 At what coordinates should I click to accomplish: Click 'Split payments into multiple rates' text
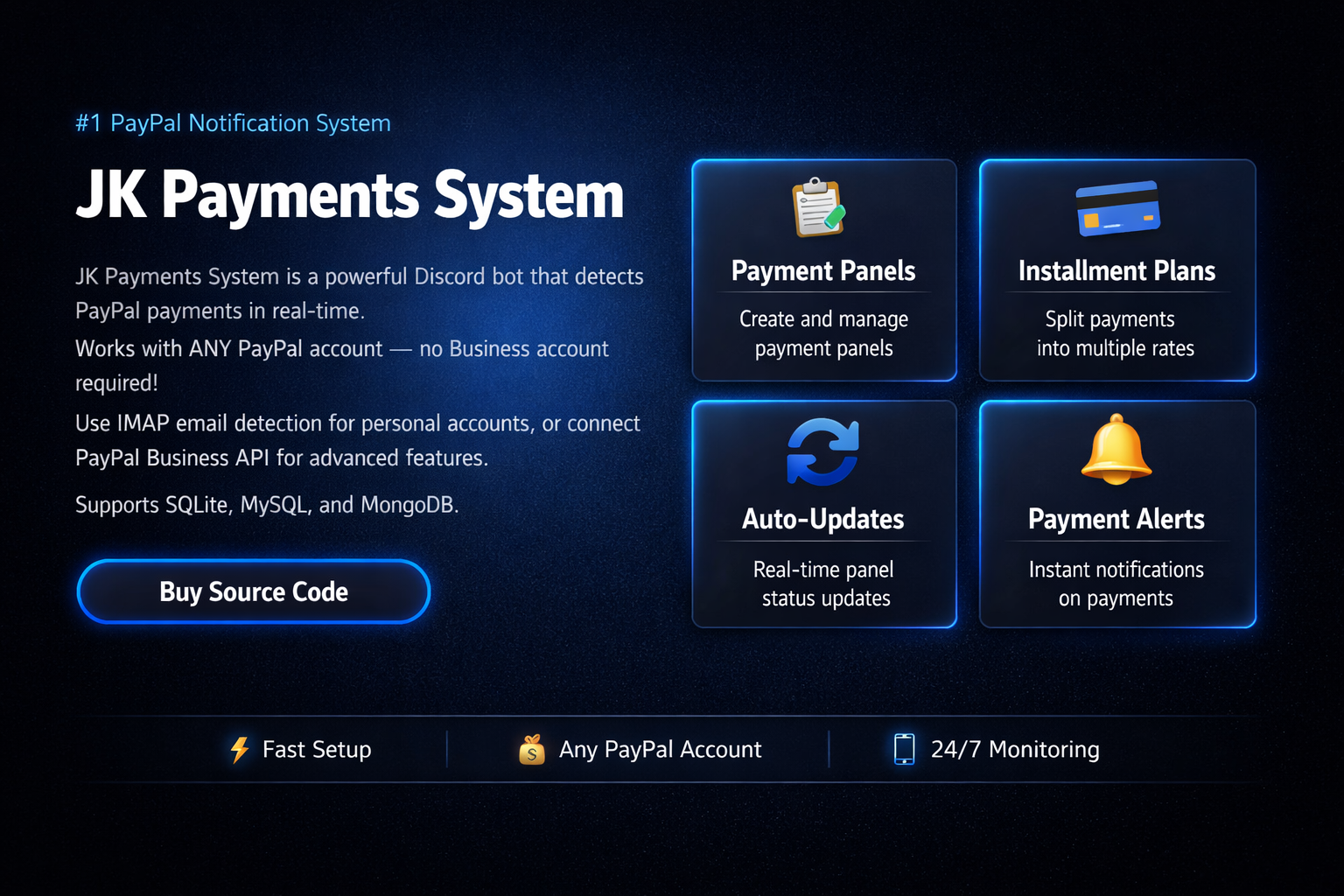pyautogui.click(x=1116, y=333)
